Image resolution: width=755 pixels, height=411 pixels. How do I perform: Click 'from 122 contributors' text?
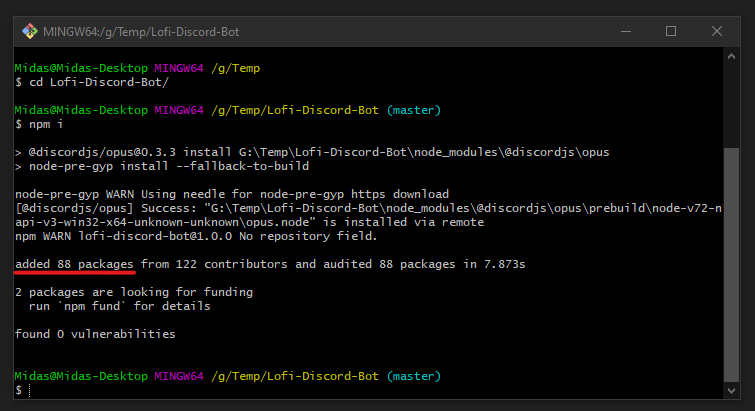[x=214, y=264]
